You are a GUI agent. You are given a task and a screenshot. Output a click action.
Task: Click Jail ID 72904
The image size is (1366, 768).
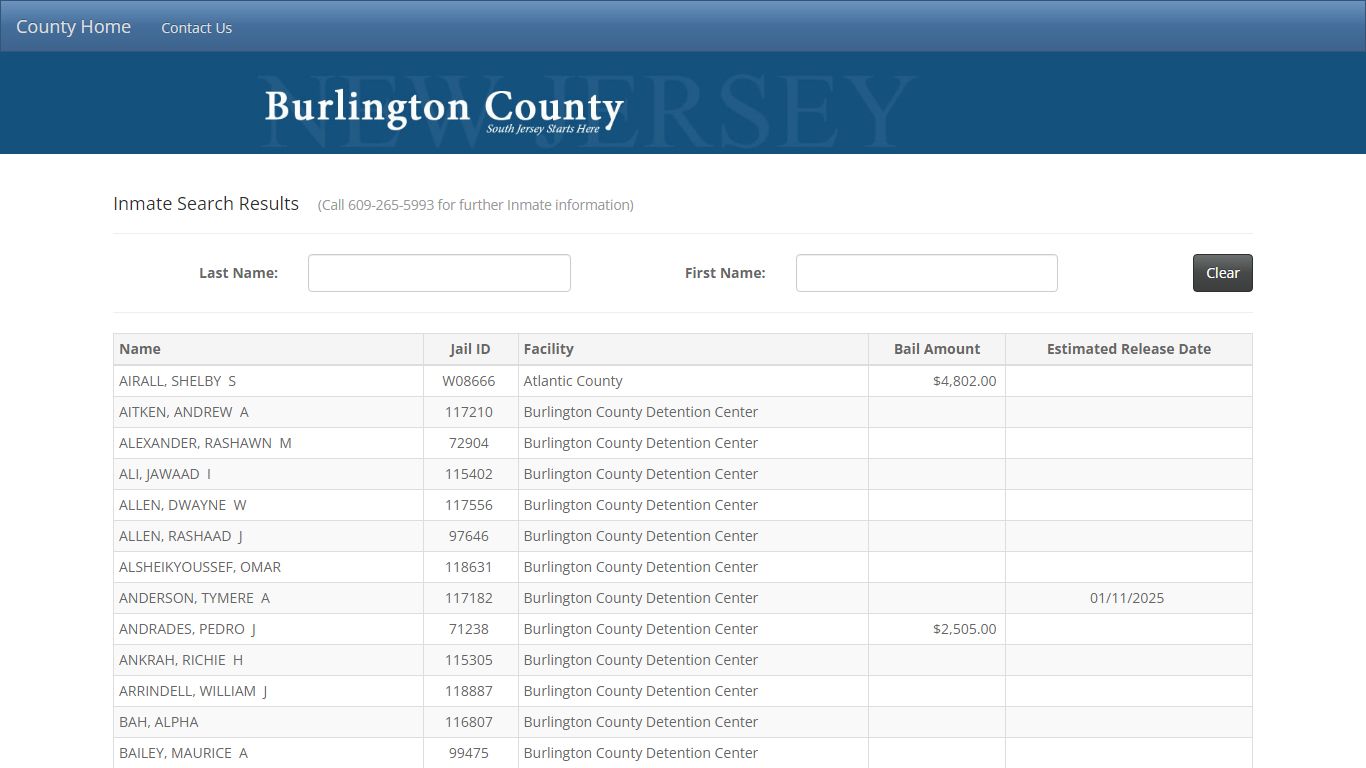tap(469, 443)
